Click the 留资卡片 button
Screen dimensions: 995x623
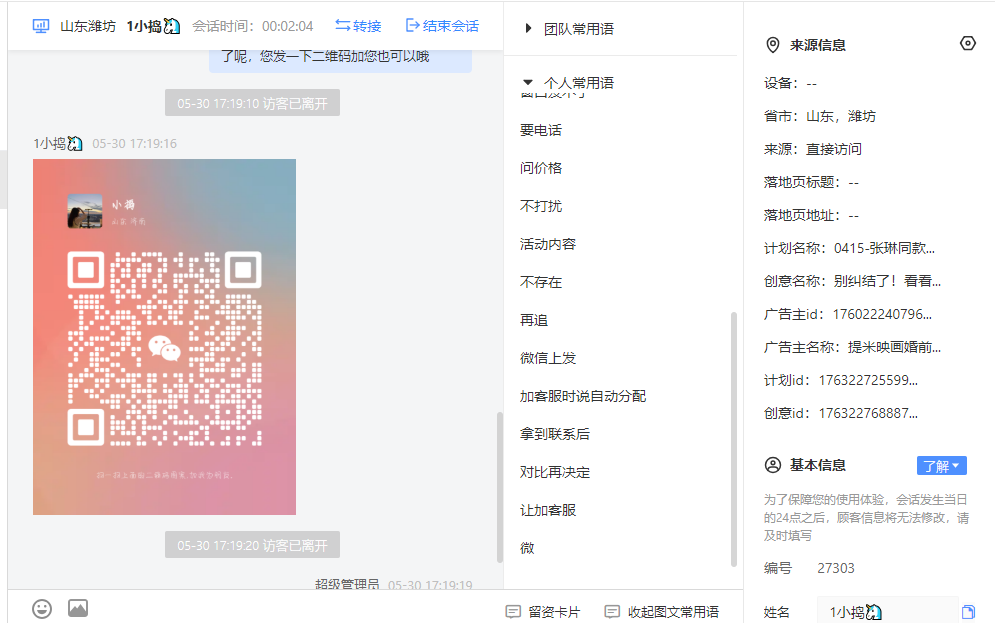pyautogui.click(x=543, y=612)
